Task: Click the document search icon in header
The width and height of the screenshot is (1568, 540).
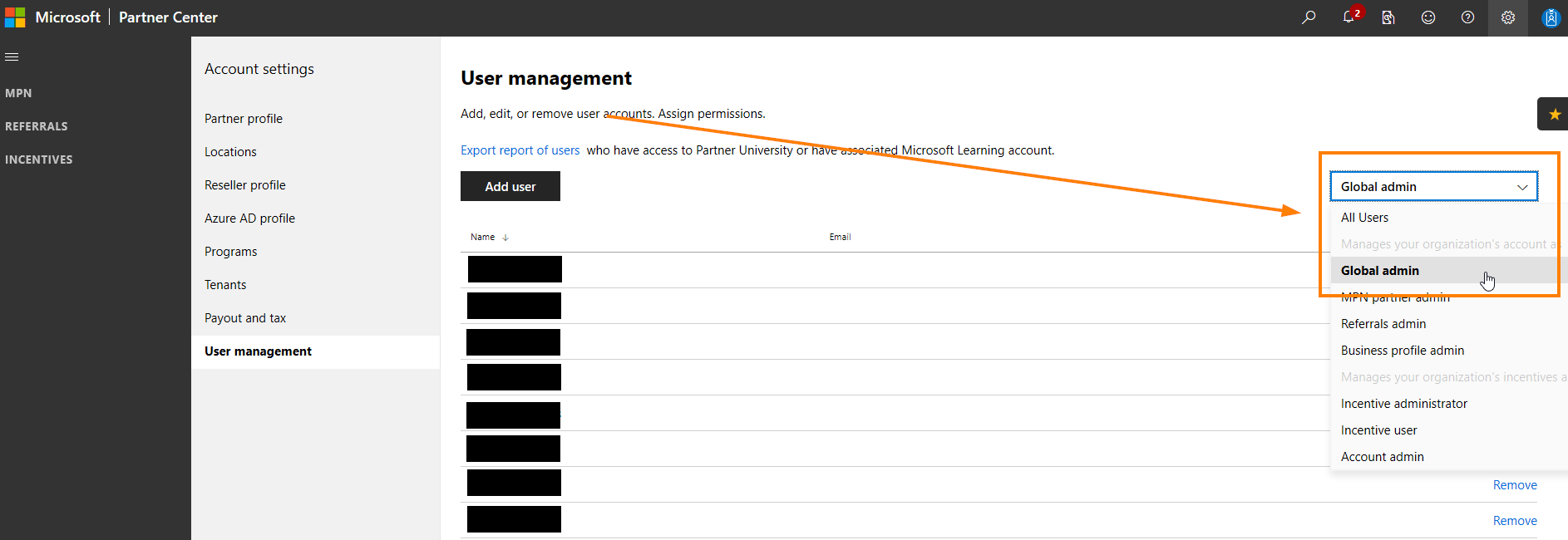Action: 1388,17
